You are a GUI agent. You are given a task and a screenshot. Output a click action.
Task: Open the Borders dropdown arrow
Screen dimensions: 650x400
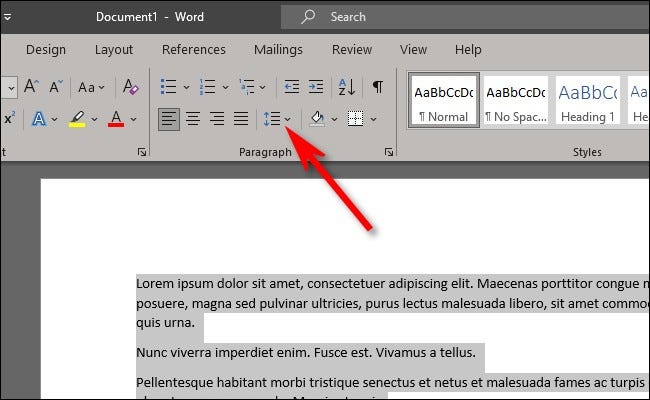click(373, 119)
